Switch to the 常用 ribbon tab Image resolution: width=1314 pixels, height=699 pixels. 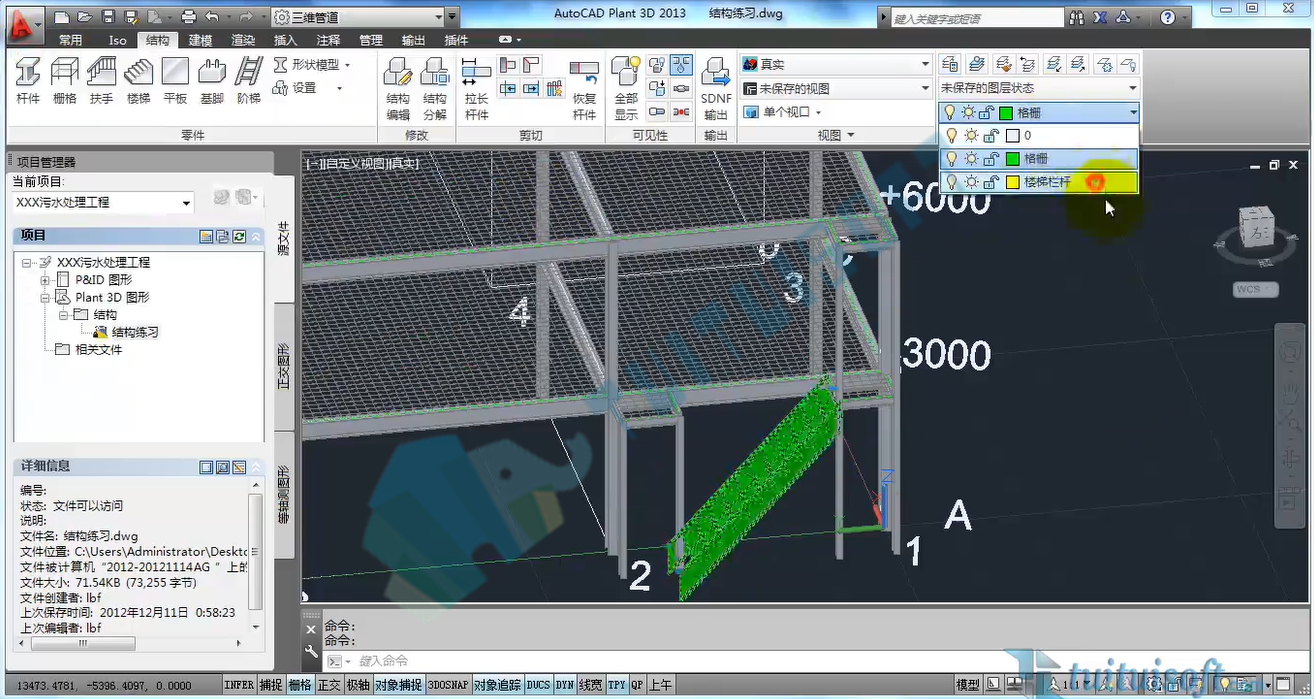tap(70, 40)
